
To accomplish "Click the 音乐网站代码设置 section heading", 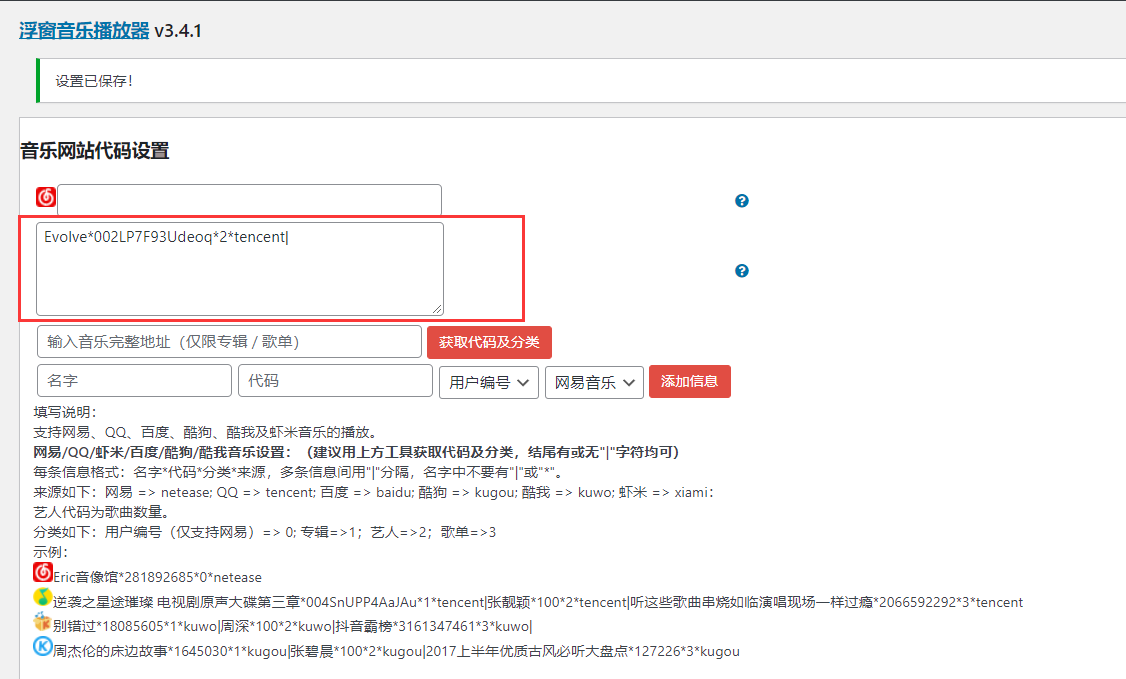I will click(x=95, y=151).
